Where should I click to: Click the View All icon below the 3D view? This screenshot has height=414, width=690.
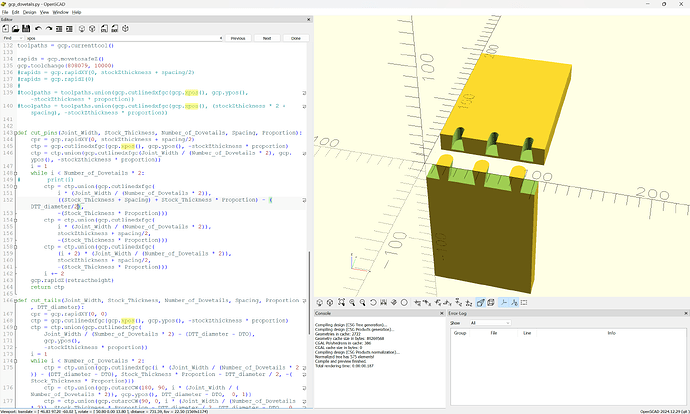pos(341,303)
